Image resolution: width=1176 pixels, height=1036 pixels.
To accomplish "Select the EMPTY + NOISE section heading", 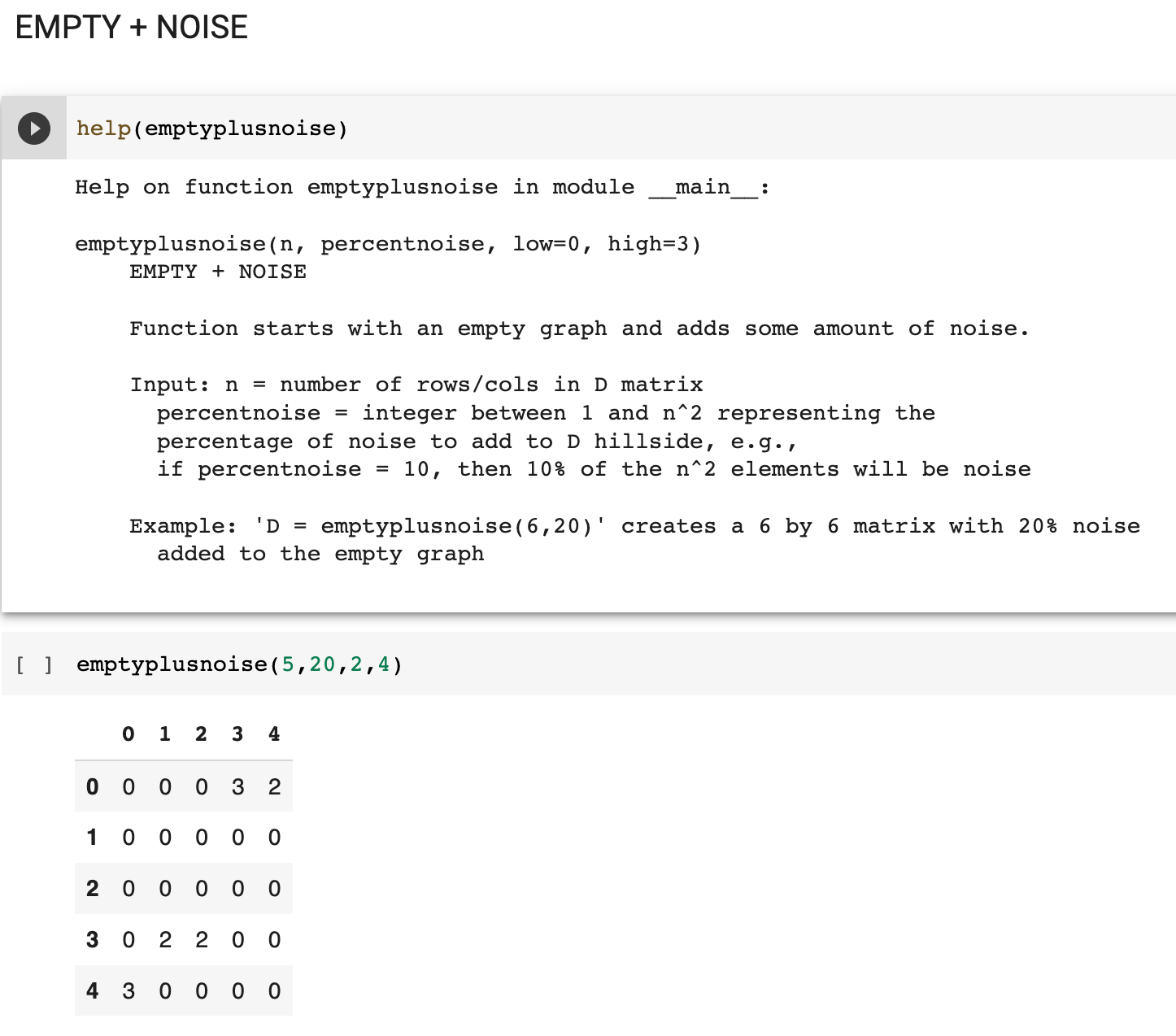I will [x=132, y=28].
